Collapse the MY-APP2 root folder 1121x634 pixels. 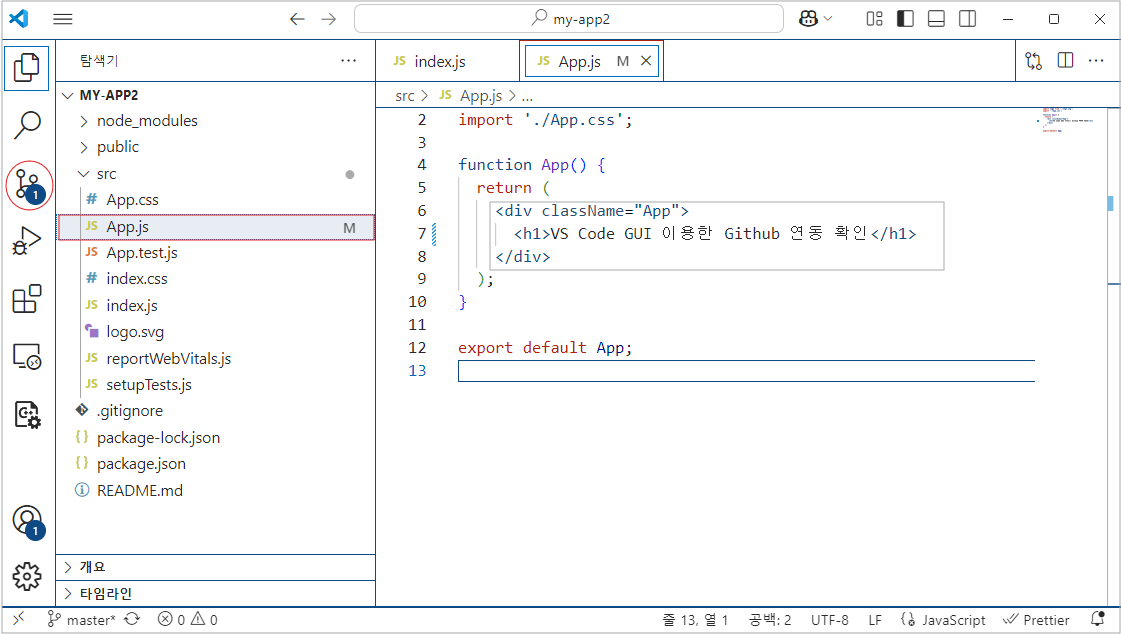(x=215, y=95)
